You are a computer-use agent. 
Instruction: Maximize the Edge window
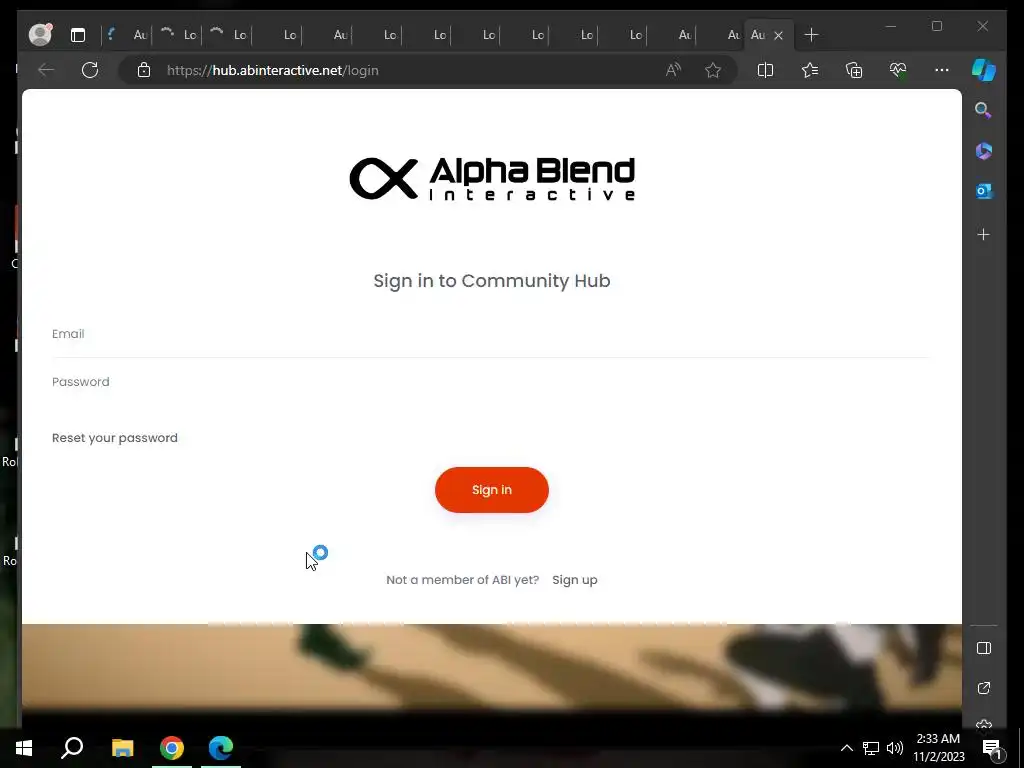click(936, 26)
